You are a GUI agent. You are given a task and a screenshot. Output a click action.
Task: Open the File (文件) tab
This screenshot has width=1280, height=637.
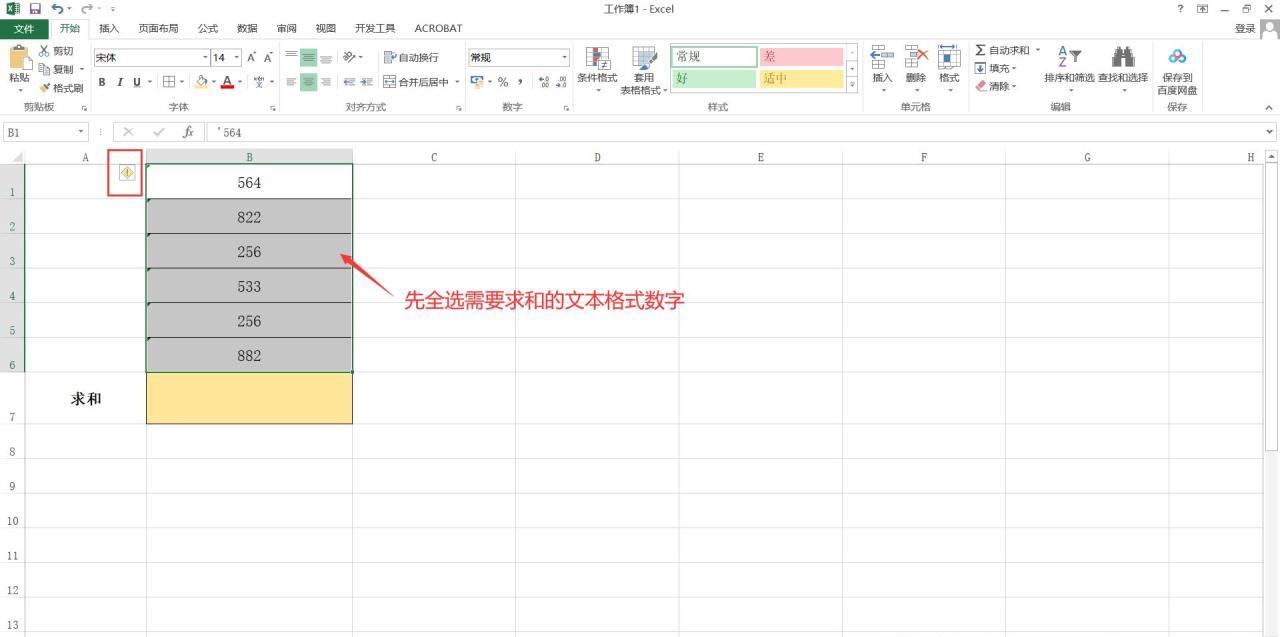pyautogui.click(x=24, y=28)
